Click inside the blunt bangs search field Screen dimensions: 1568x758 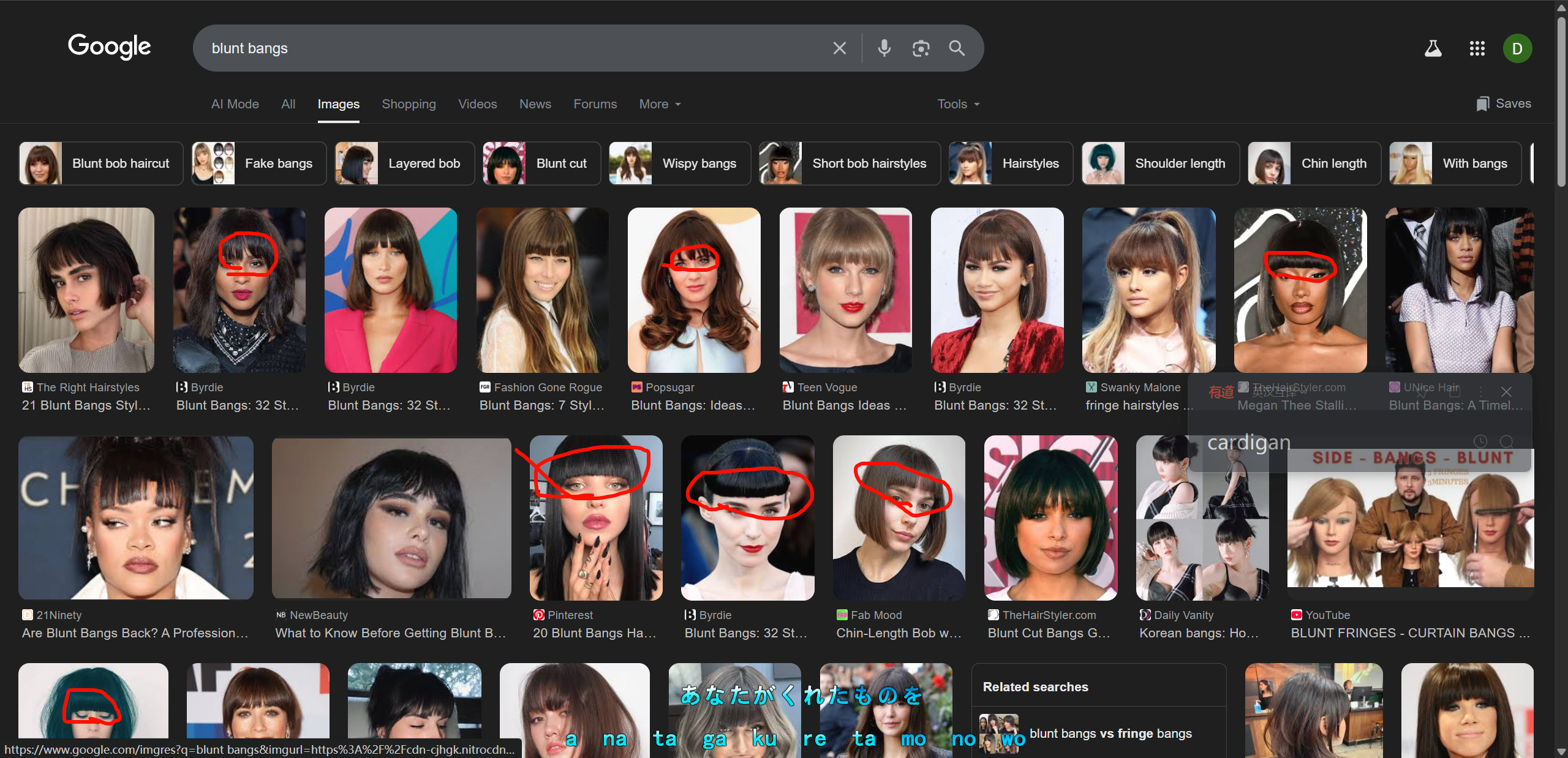[514, 48]
